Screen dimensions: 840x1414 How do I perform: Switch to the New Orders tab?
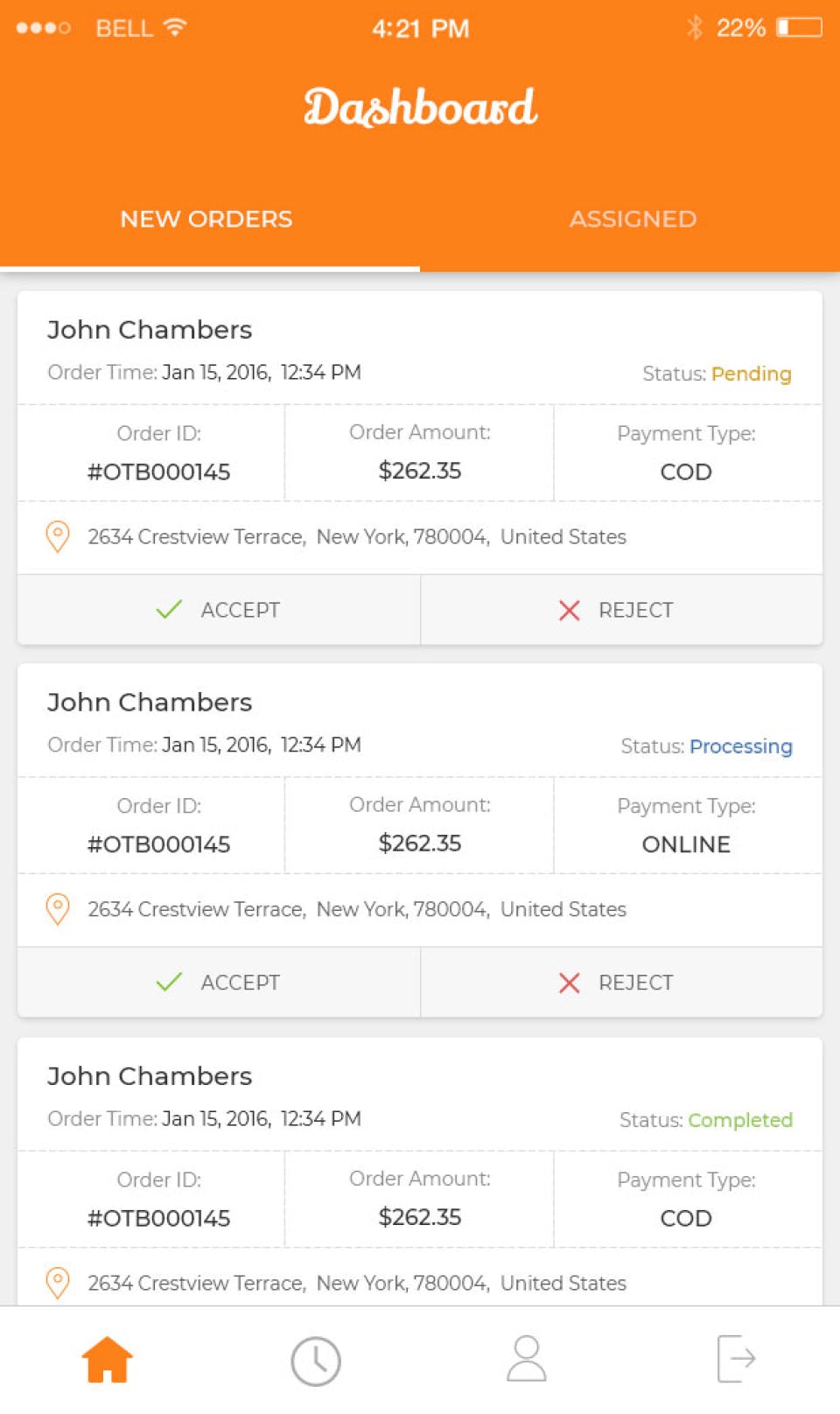(x=206, y=219)
